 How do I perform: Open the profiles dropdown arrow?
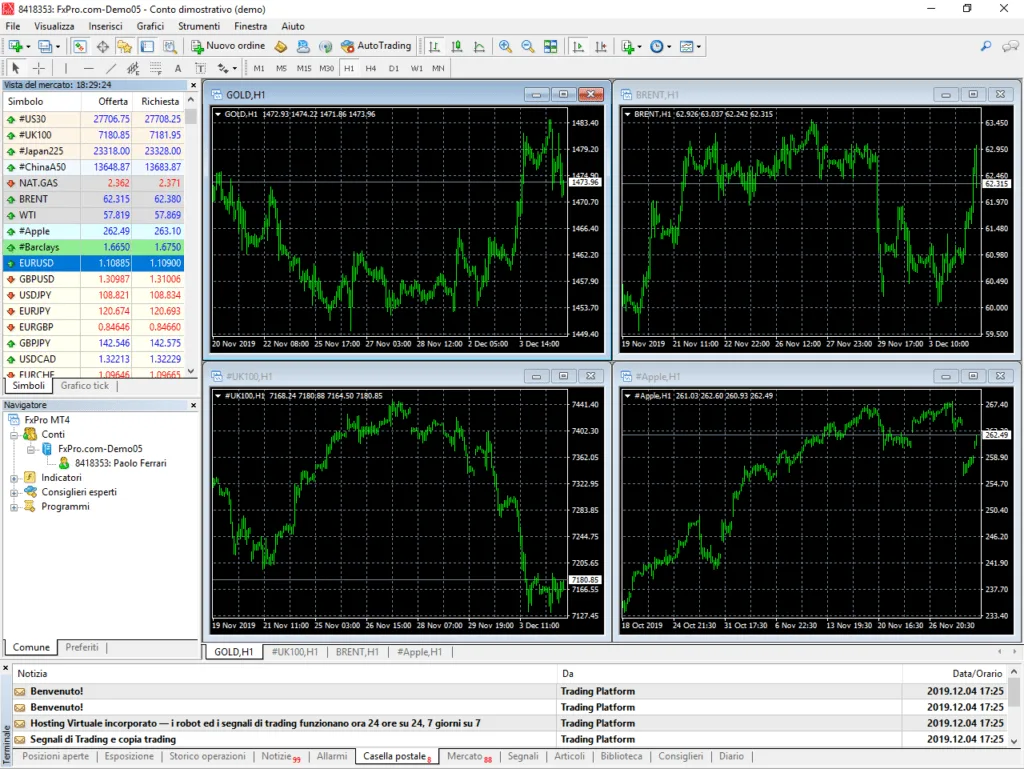(57, 47)
